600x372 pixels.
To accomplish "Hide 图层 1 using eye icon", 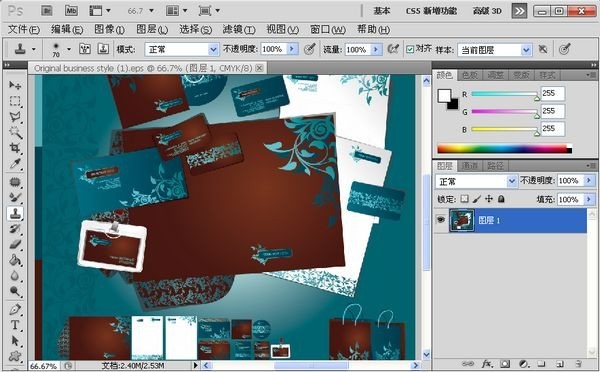I will pos(441,220).
